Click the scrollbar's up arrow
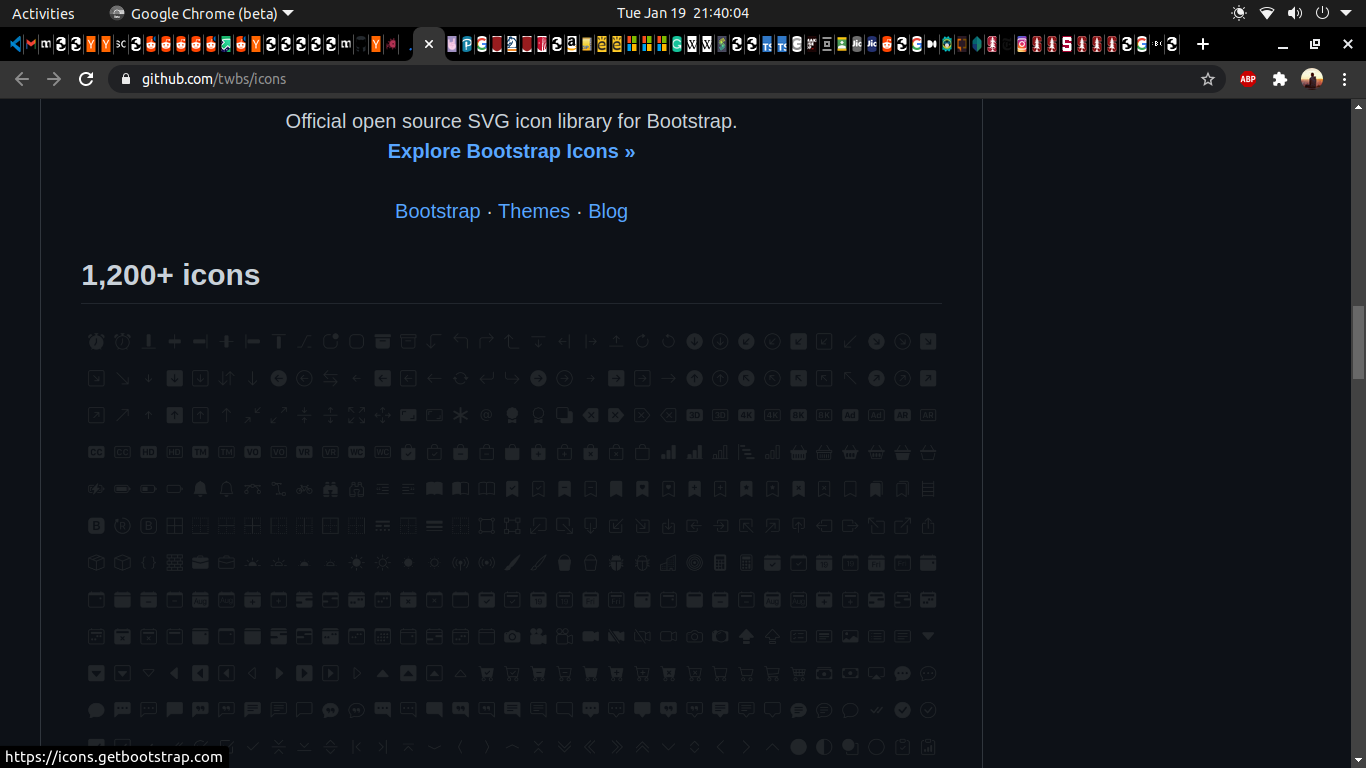Screen dimensions: 1366x768 [1358, 106]
